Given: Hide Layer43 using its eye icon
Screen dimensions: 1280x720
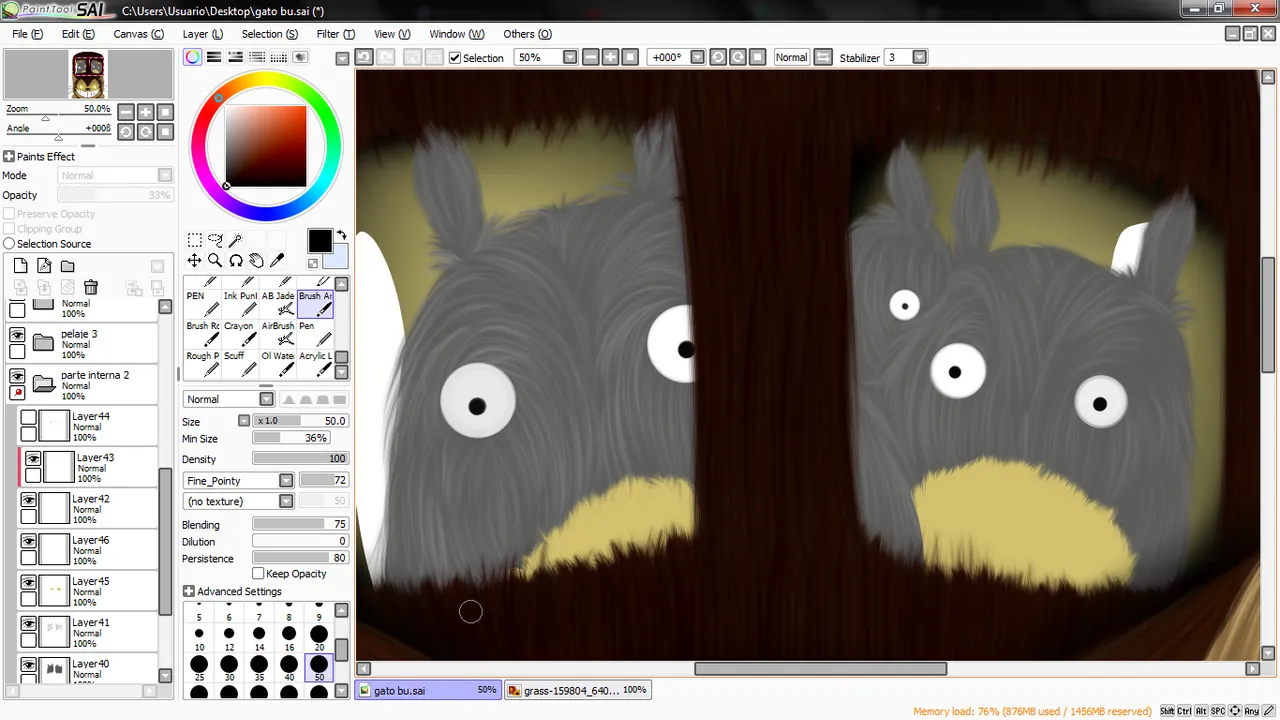Looking at the screenshot, I should 33,459.
